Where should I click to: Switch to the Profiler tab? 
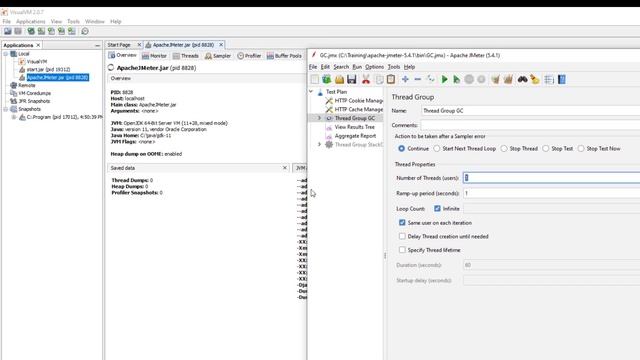pos(249,56)
